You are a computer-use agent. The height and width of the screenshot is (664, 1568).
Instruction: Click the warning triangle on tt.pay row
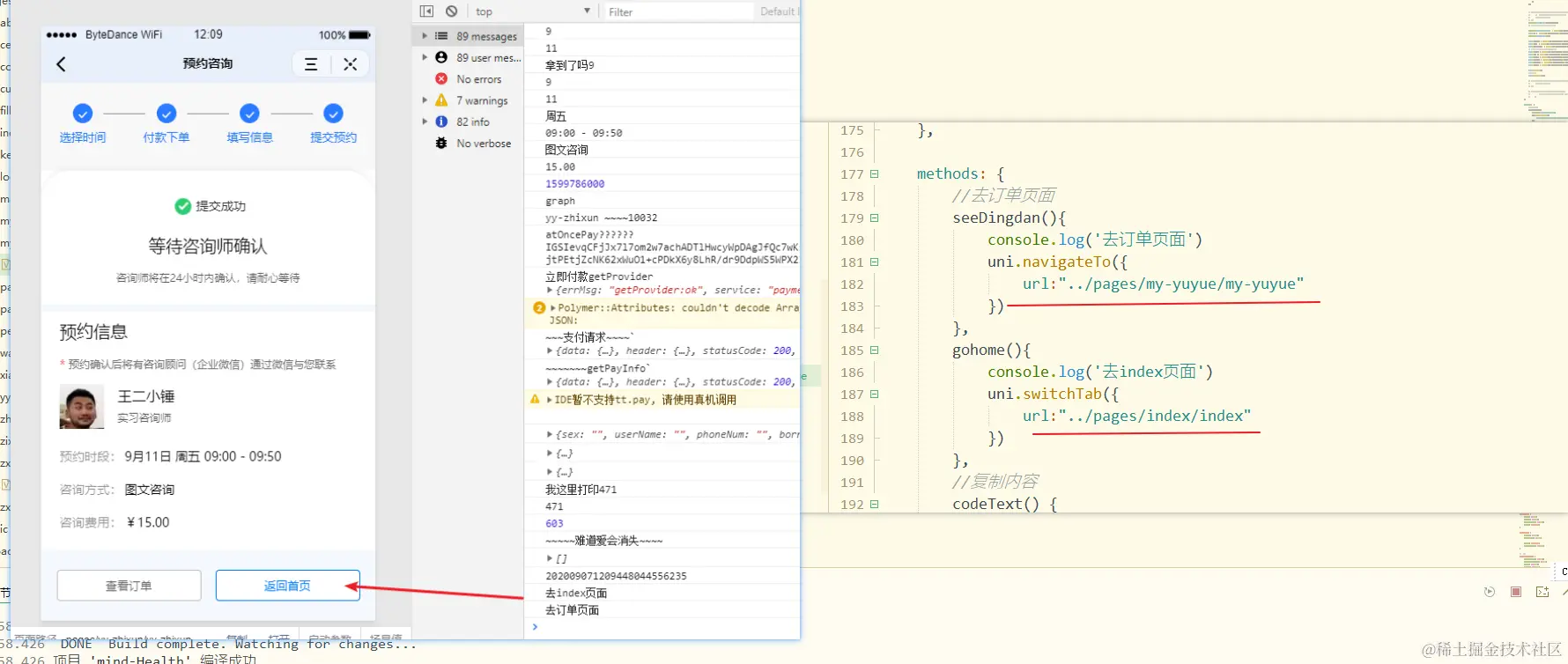click(x=535, y=400)
